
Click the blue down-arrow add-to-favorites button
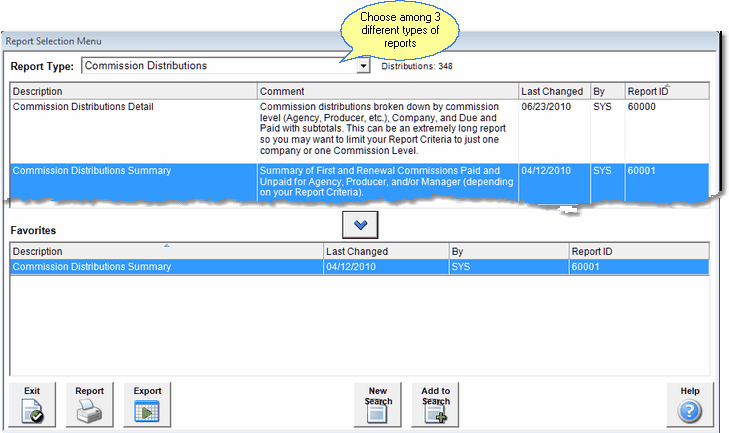pos(360,225)
